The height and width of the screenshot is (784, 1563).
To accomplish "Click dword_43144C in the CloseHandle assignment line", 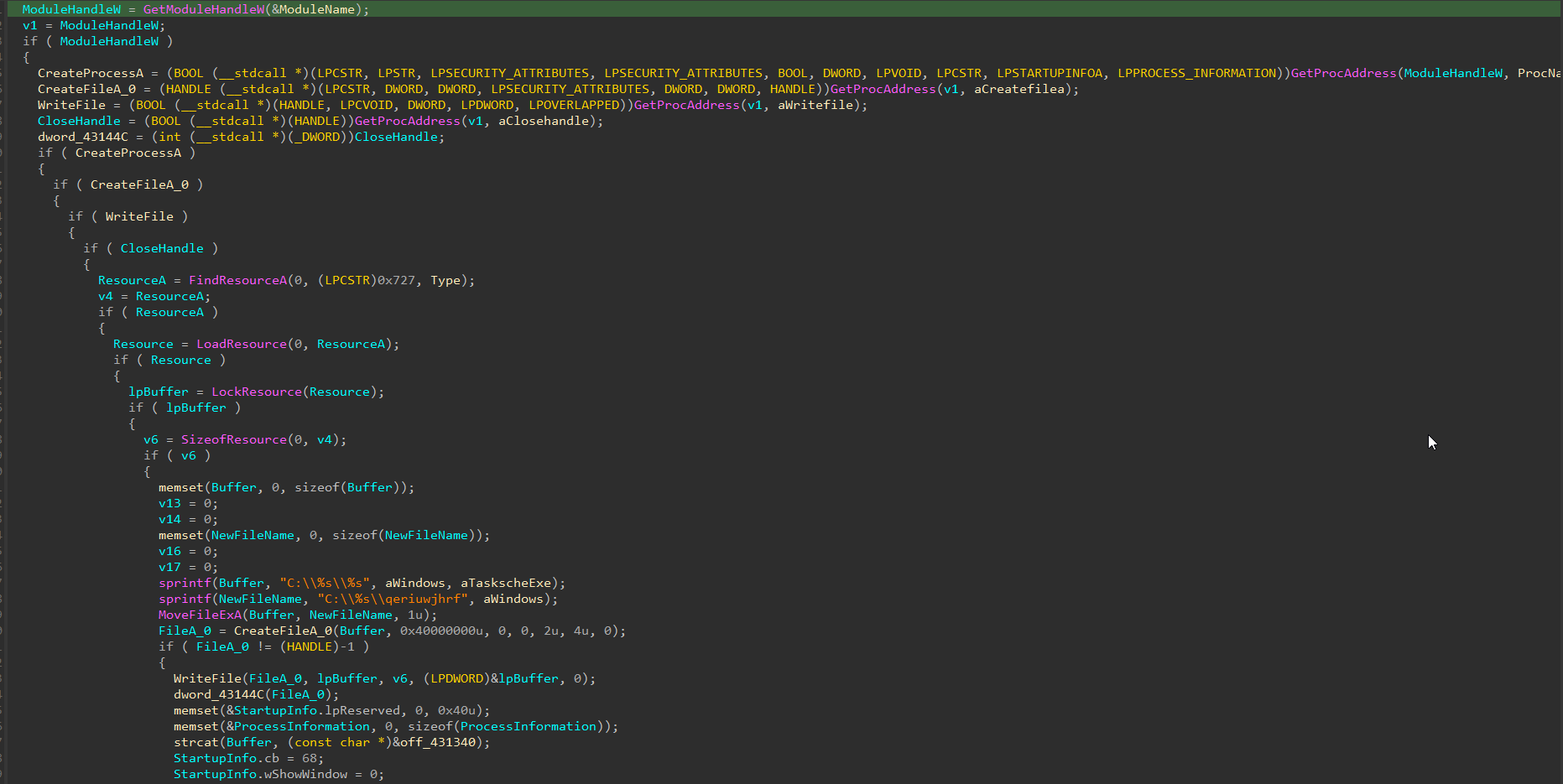I will pos(83,137).
